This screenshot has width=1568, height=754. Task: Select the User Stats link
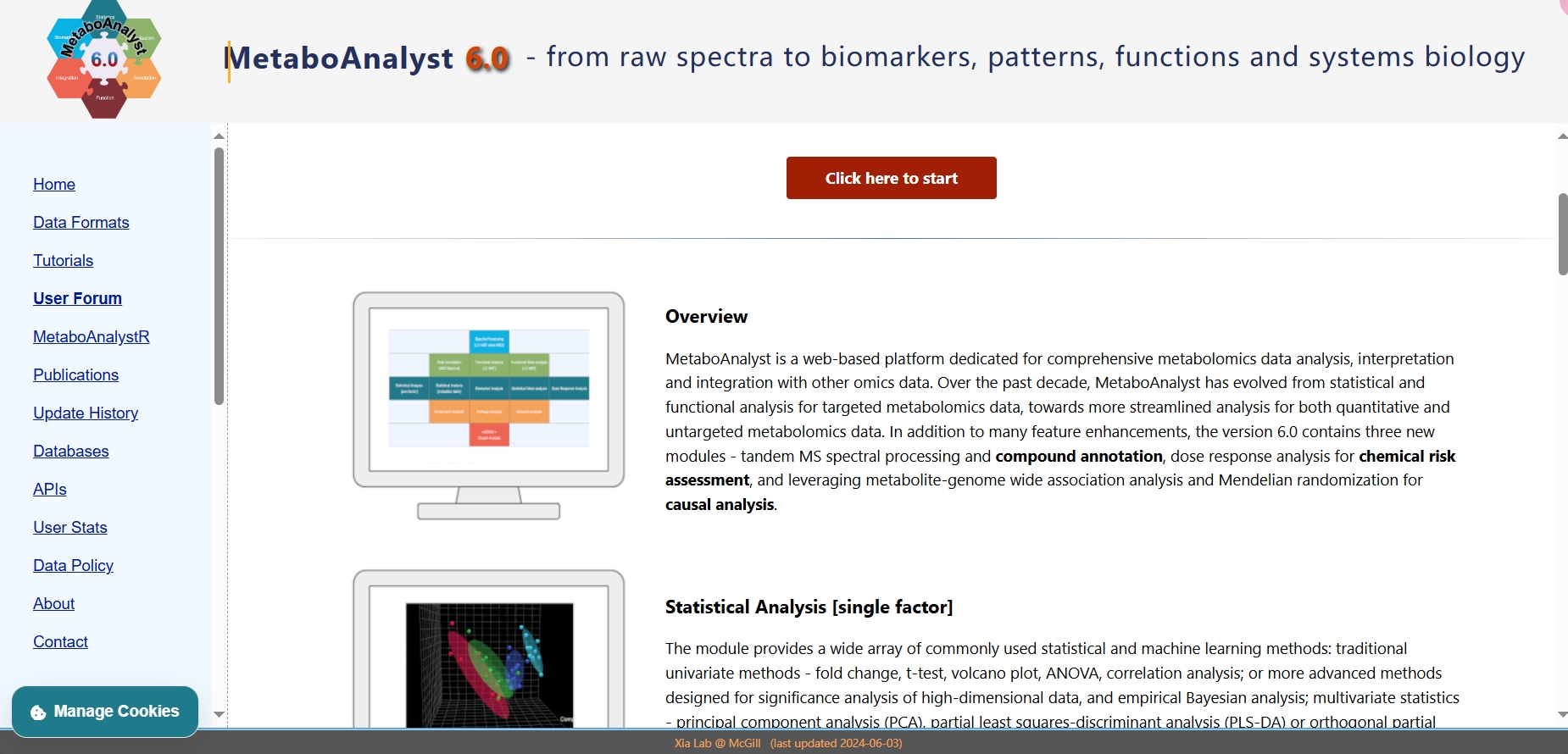pos(70,527)
